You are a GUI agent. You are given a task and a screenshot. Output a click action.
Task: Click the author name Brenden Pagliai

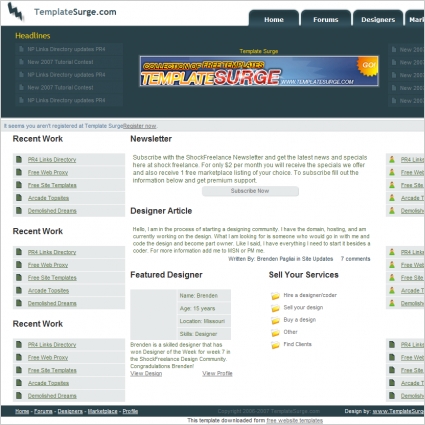coord(276,259)
